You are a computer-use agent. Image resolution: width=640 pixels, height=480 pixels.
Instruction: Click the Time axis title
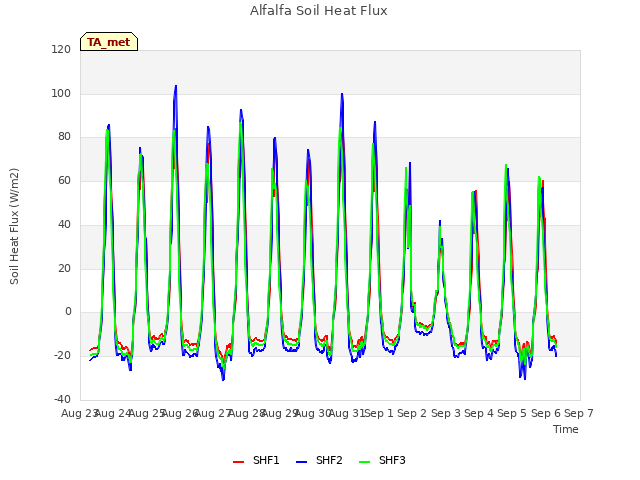click(x=566, y=429)
